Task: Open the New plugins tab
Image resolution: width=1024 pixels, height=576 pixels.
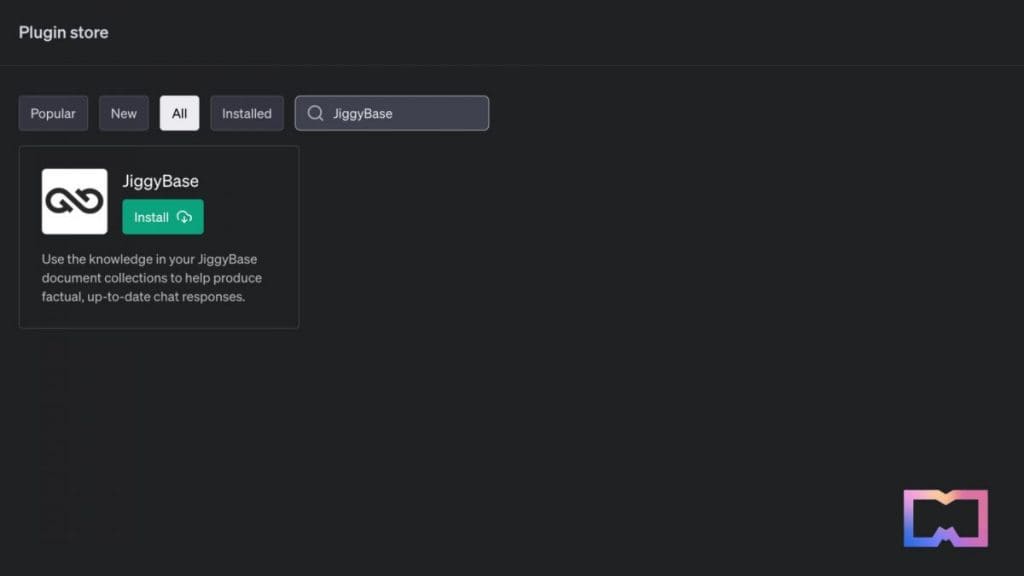Action: 123,114
